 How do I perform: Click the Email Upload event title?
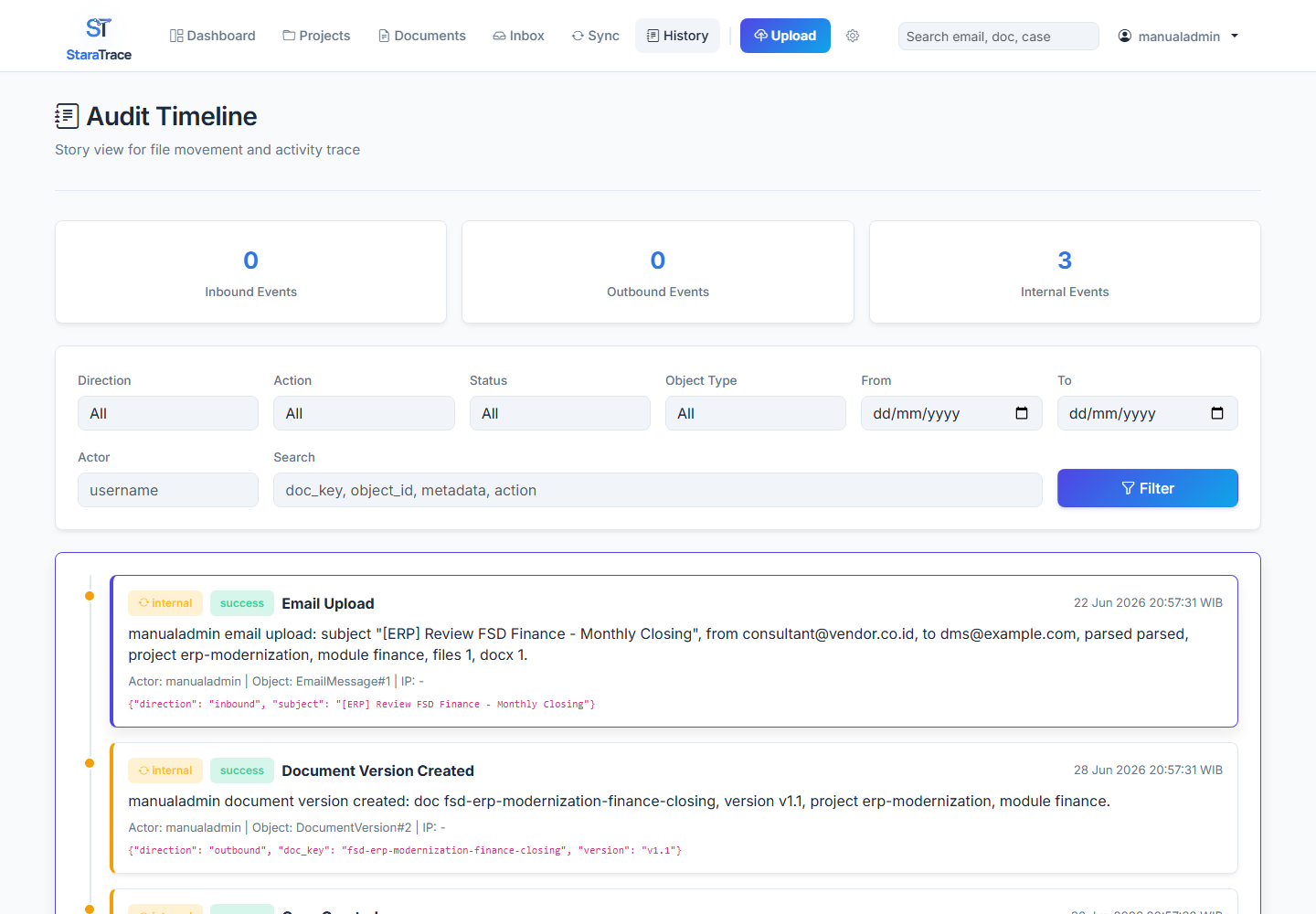(x=328, y=603)
